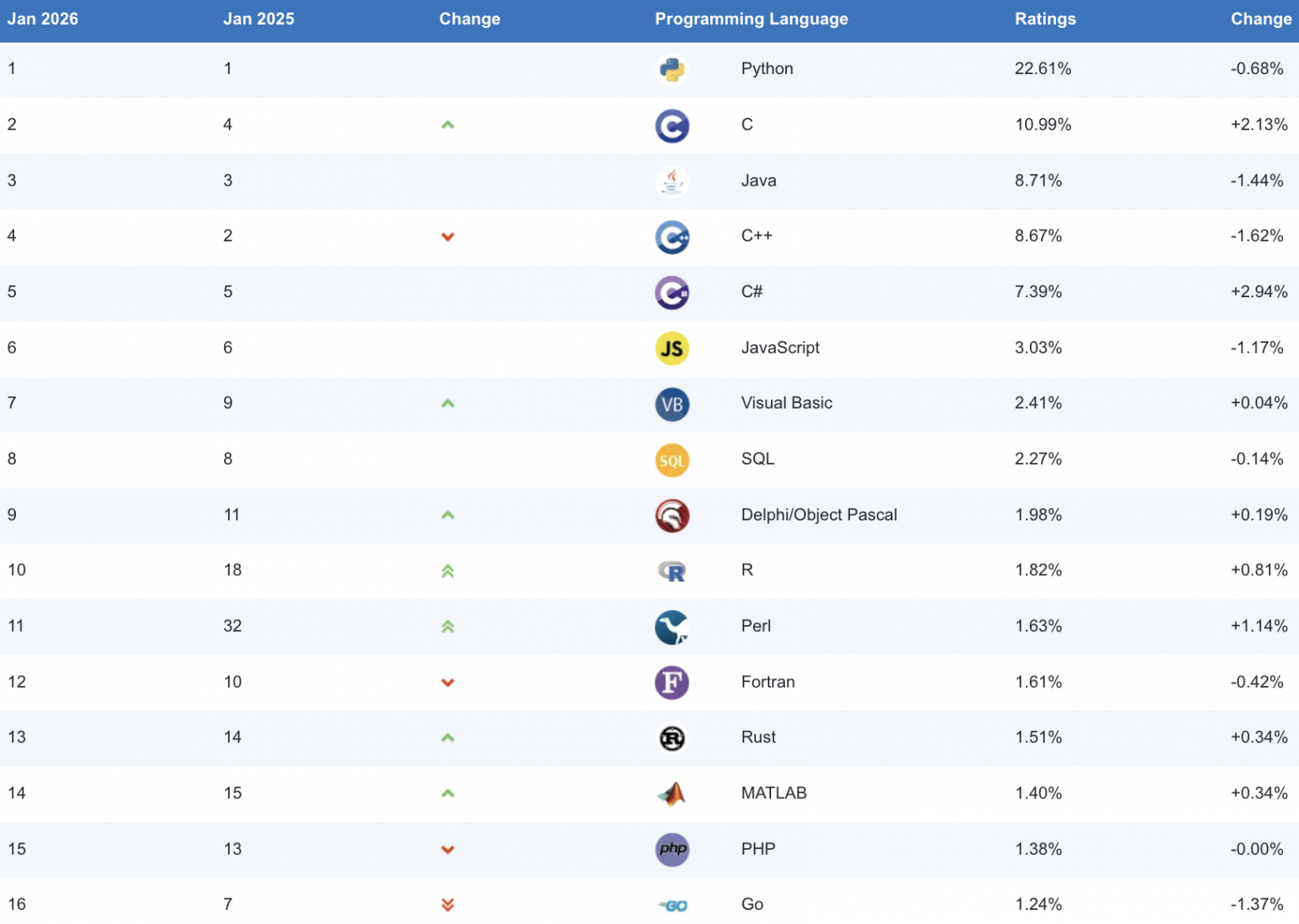Click the MATLAB logo icon
The width and height of the screenshot is (1299, 924).
coord(672,794)
